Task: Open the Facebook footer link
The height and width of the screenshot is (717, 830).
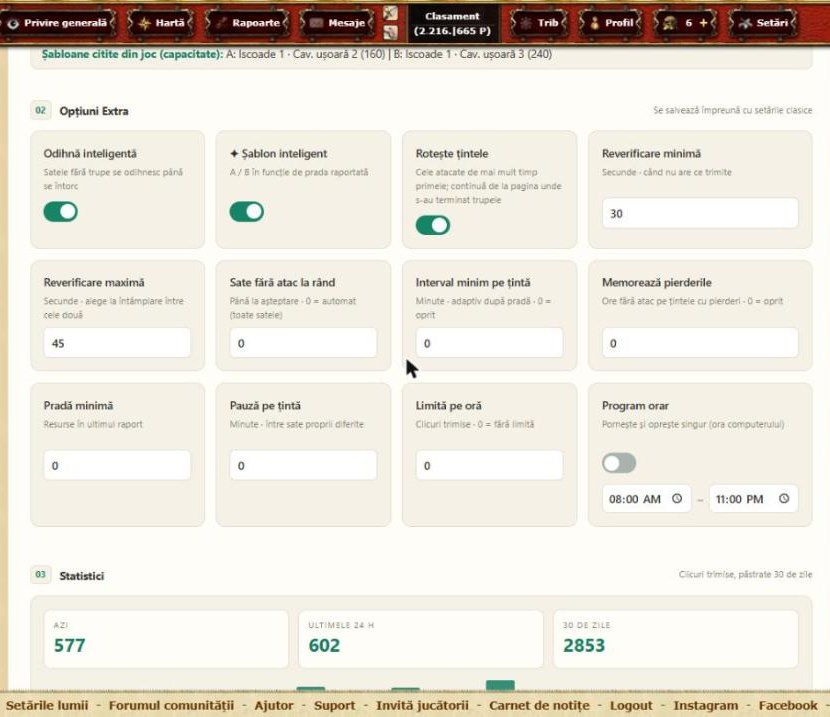Action: coord(788,705)
